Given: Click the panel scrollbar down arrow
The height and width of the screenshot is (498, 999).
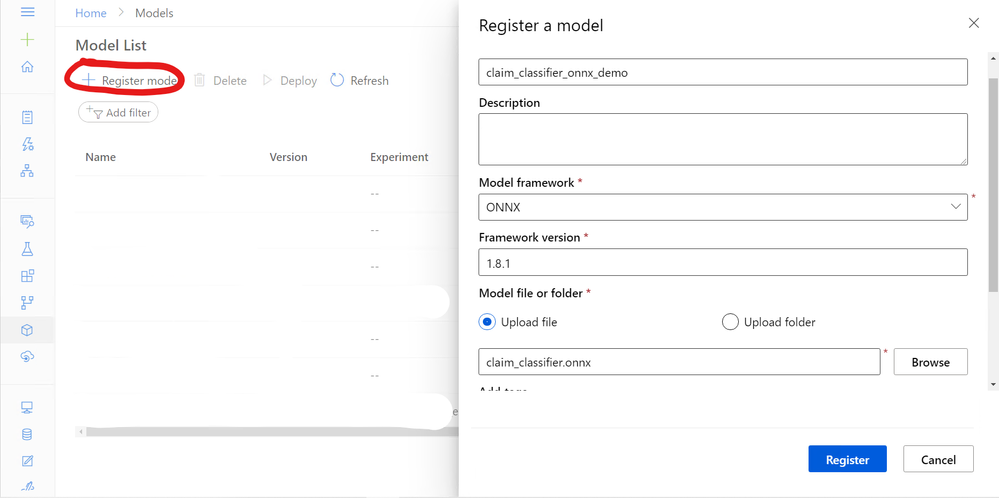Looking at the screenshot, I should pos(993,384).
